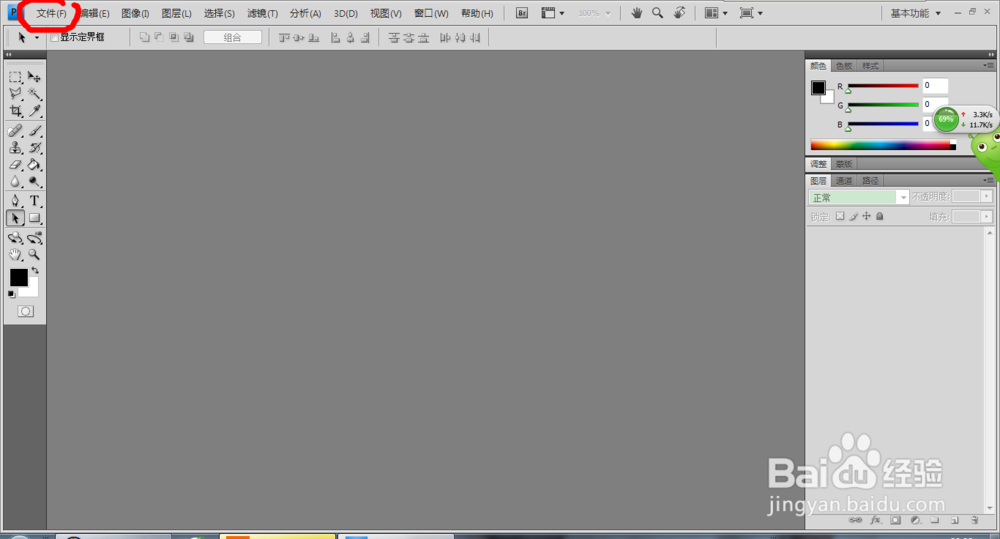
Task: Swap foreground and background colors
Action: (35, 270)
